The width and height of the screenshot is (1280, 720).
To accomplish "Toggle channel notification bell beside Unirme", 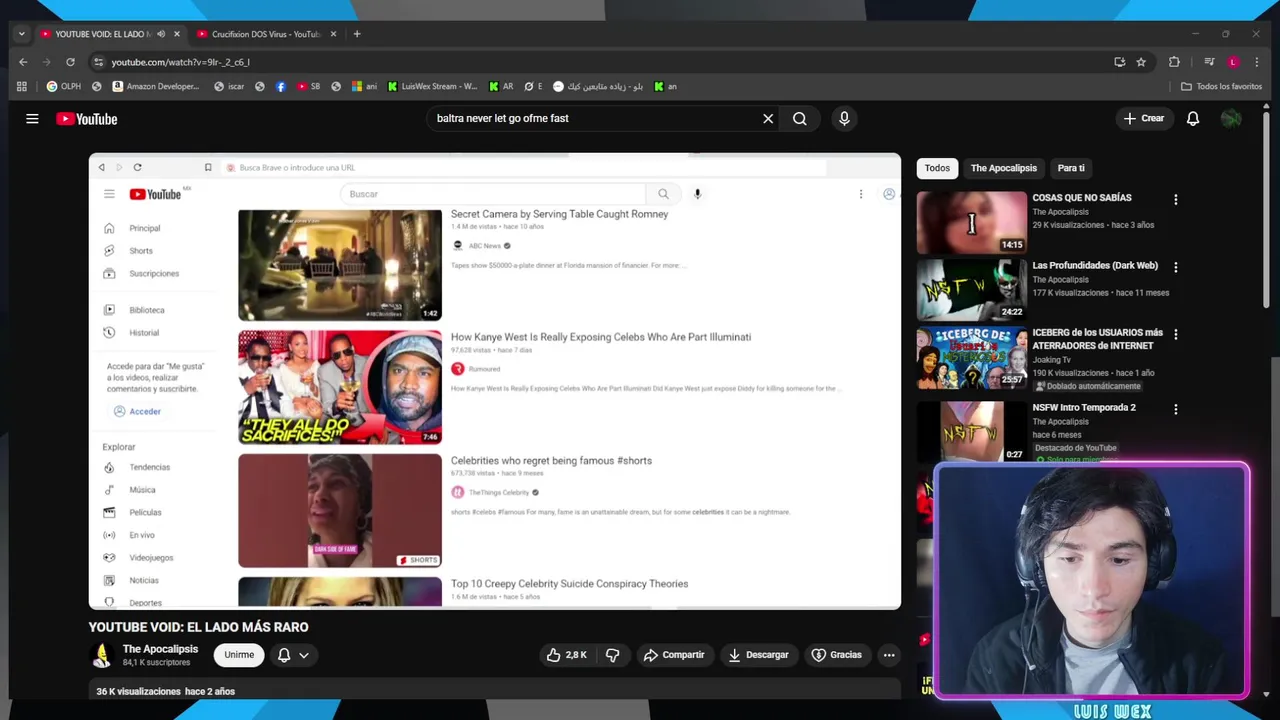I will click(284, 655).
